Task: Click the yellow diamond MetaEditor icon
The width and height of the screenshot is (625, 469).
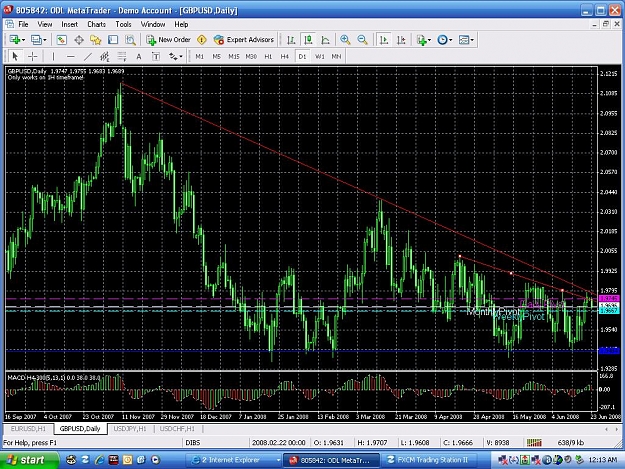Action: (202, 40)
